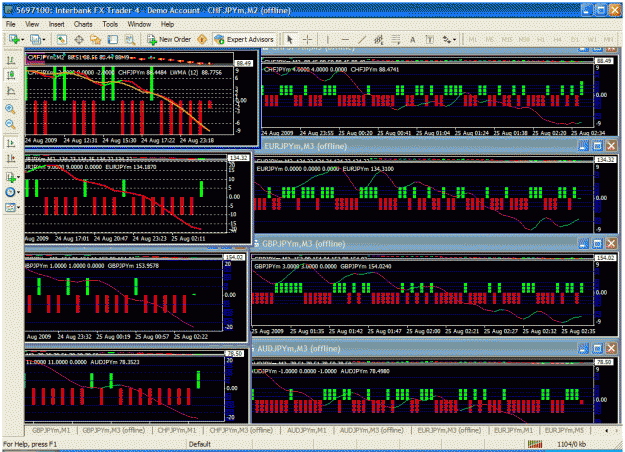Click the New Order button
Screen dimensions: 625x452
[x=169, y=39]
